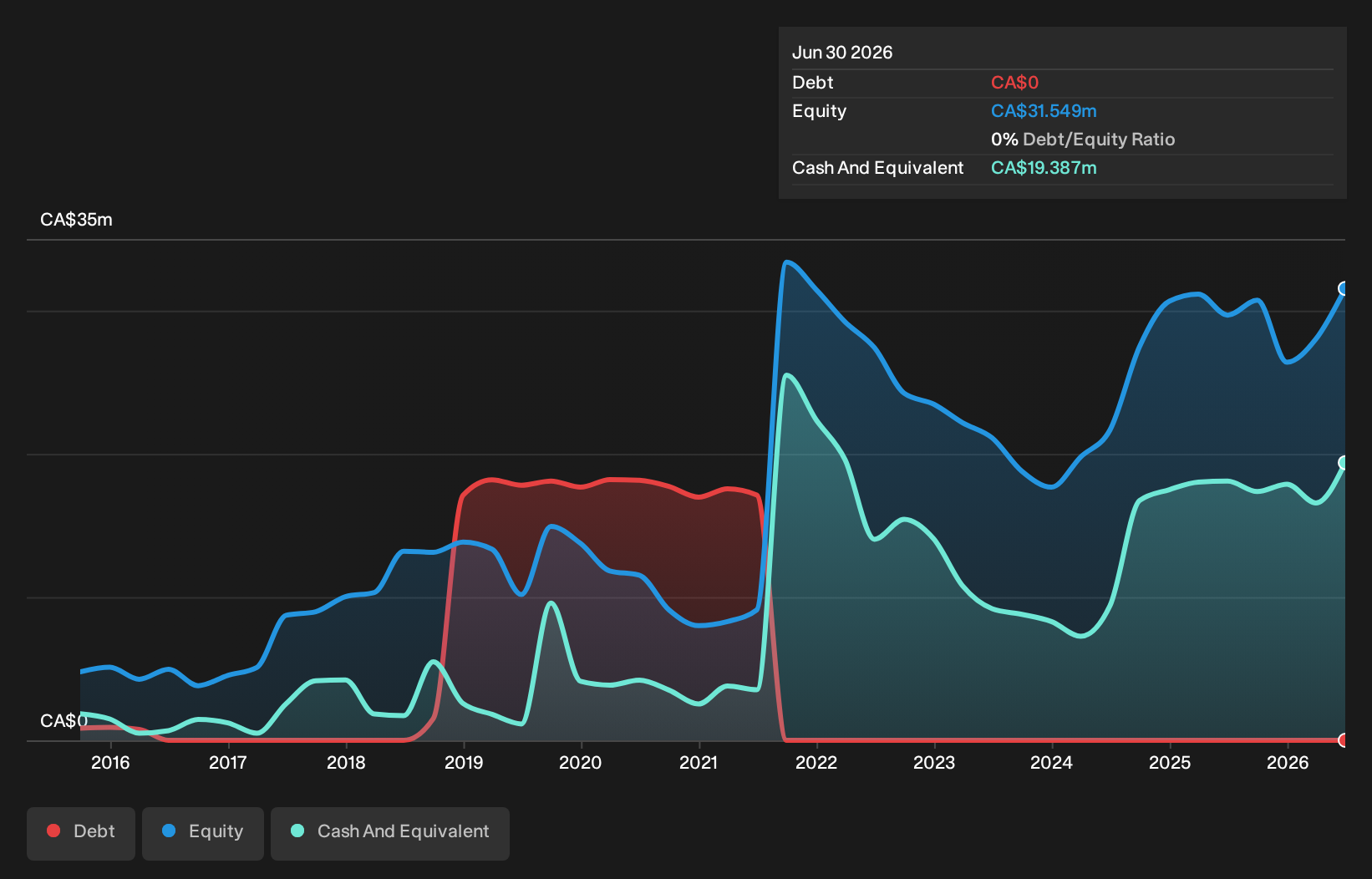Click the Equity tooltip row label
Image resolution: width=1372 pixels, height=879 pixels.
pyautogui.click(x=819, y=111)
